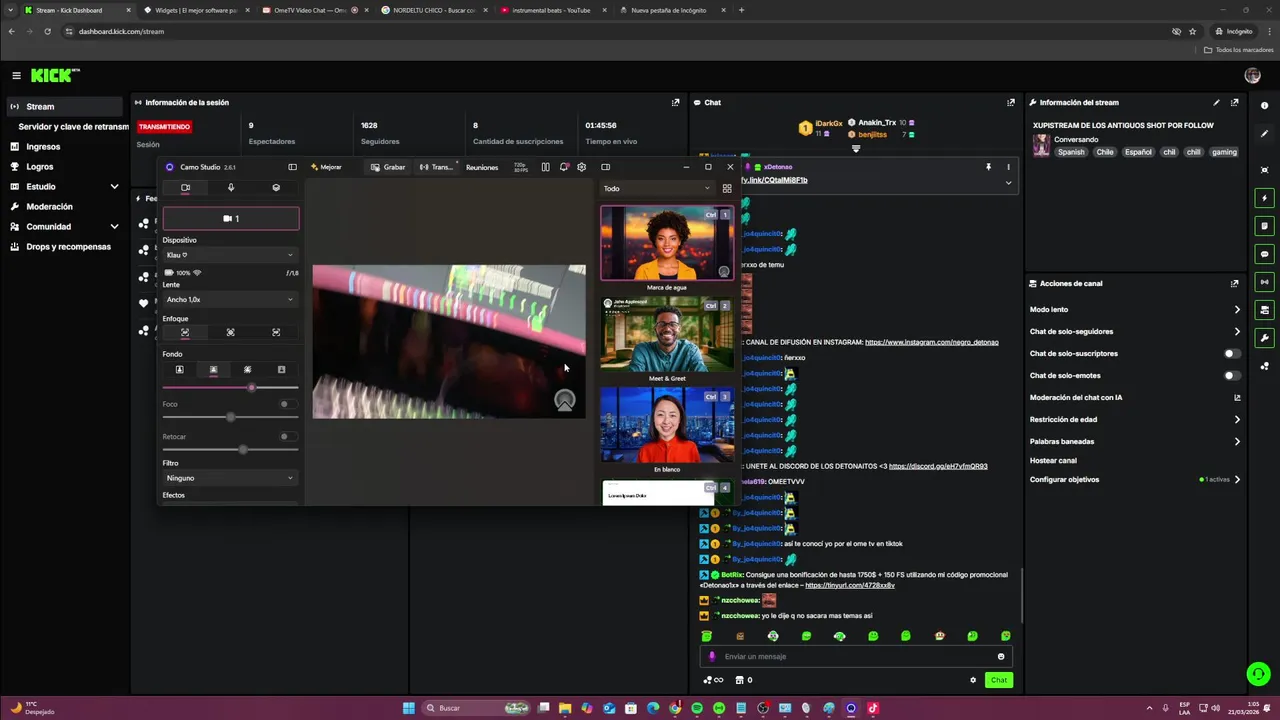The image size is (1280, 720).
Task: Pop out the Chat panel
Action: (x=1011, y=102)
